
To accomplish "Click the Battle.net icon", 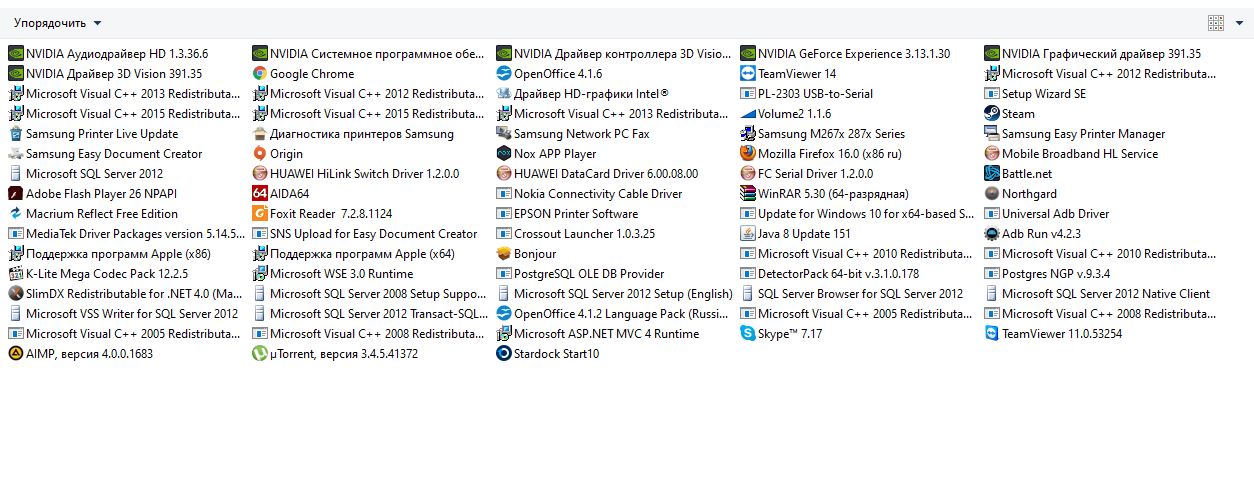I will (992, 174).
